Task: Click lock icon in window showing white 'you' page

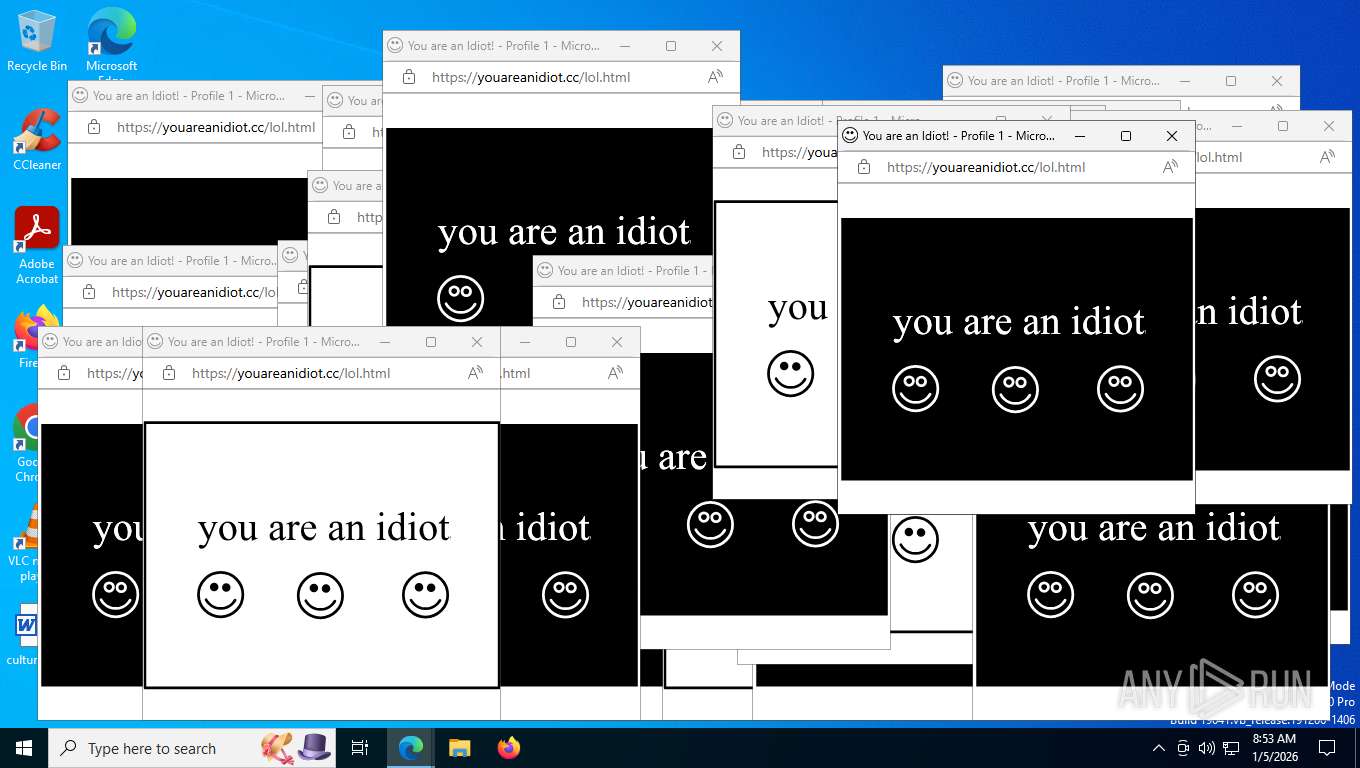Action: pos(739,152)
